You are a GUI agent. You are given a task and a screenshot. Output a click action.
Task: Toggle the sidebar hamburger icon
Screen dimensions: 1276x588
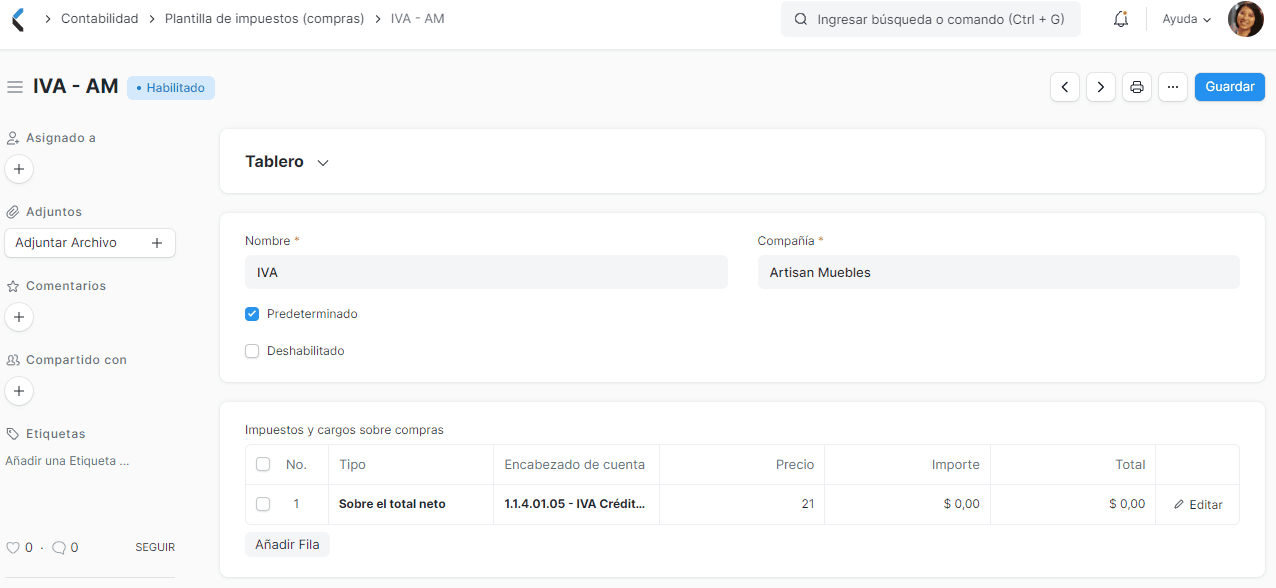click(15, 87)
